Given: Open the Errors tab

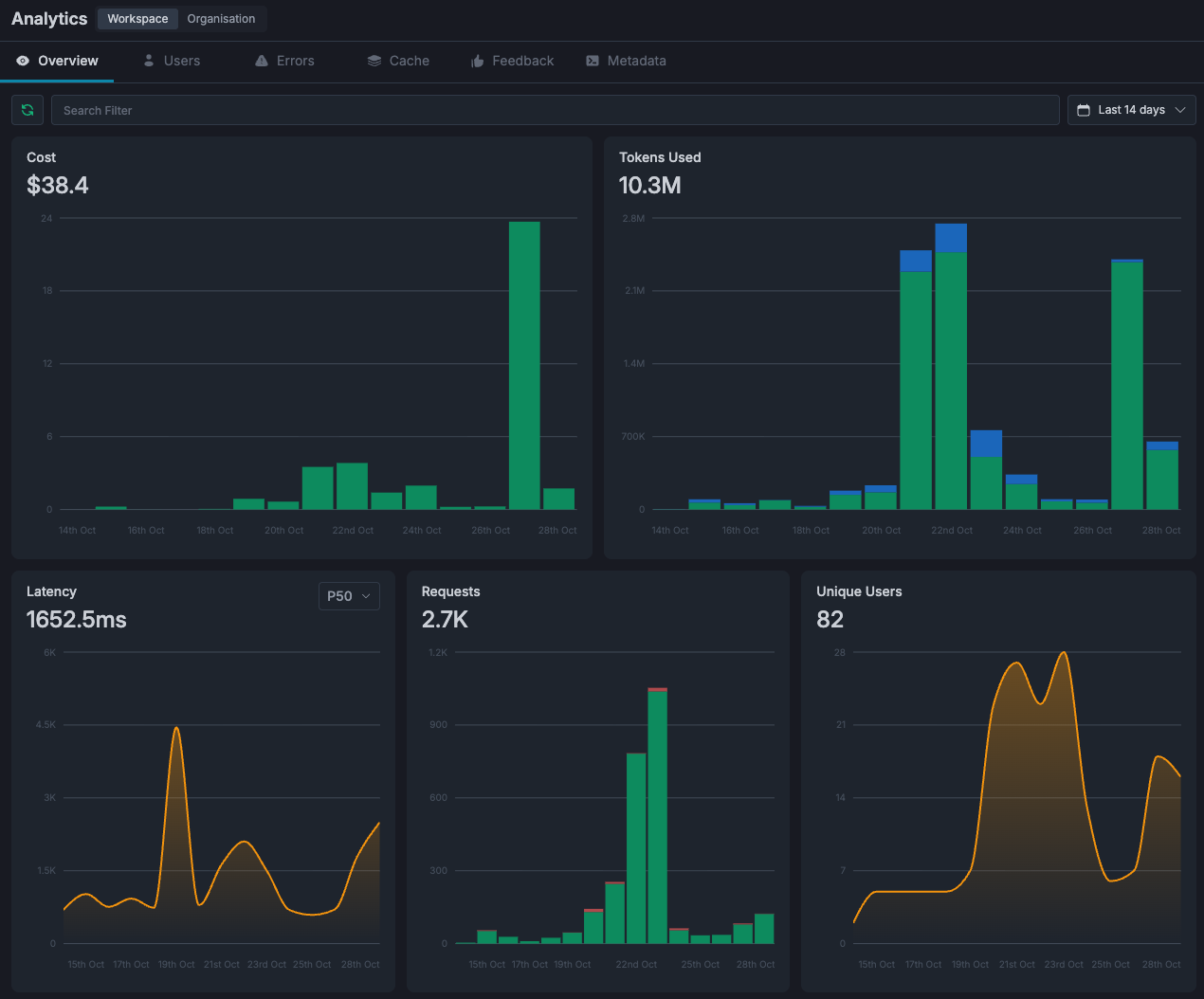Looking at the screenshot, I should click(x=295, y=61).
